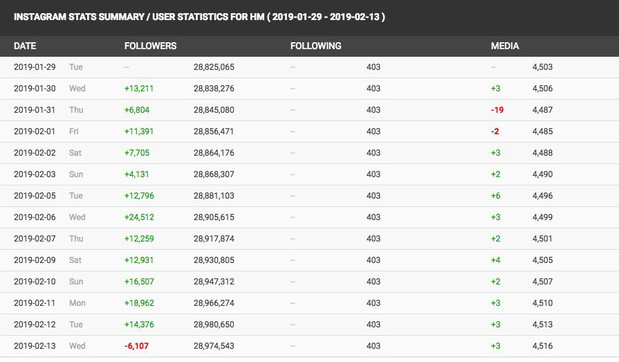The height and width of the screenshot is (362, 619).
Task: Click the MEDIA column header
Action: (x=505, y=46)
